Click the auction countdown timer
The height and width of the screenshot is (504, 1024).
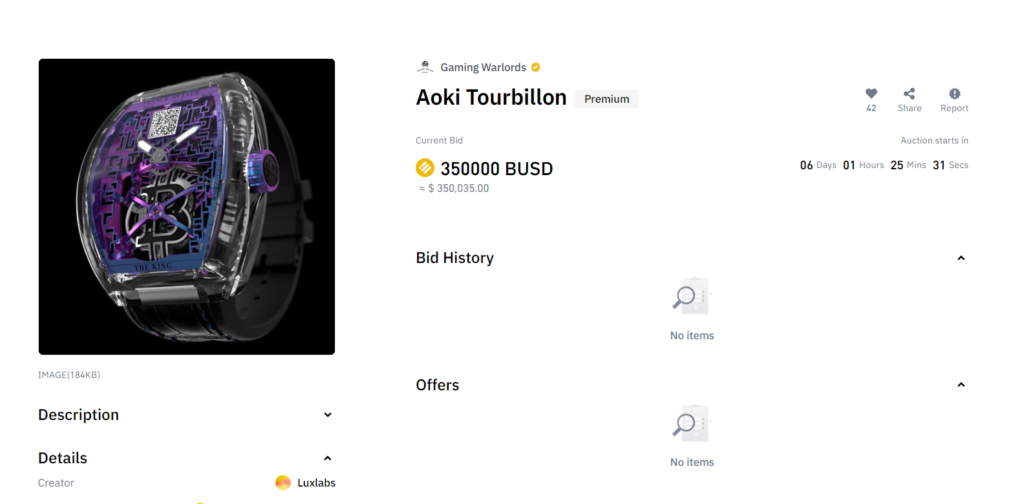click(x=884, y=165)
